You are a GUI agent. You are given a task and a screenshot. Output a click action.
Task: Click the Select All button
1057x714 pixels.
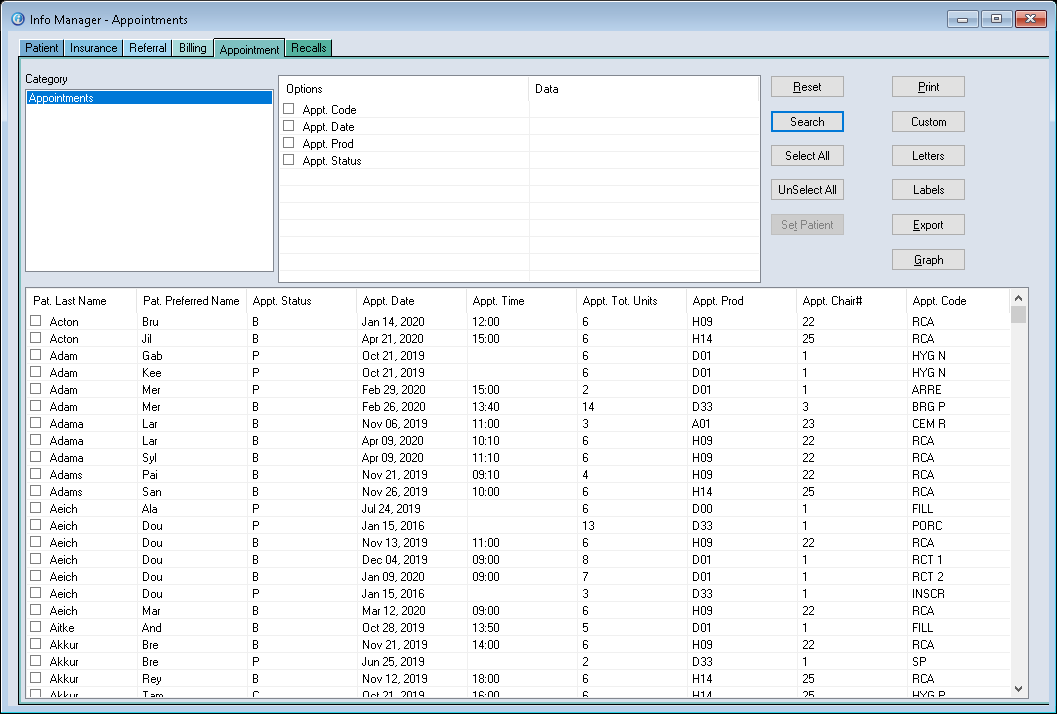pyautogui.click(x=807, y=156)
